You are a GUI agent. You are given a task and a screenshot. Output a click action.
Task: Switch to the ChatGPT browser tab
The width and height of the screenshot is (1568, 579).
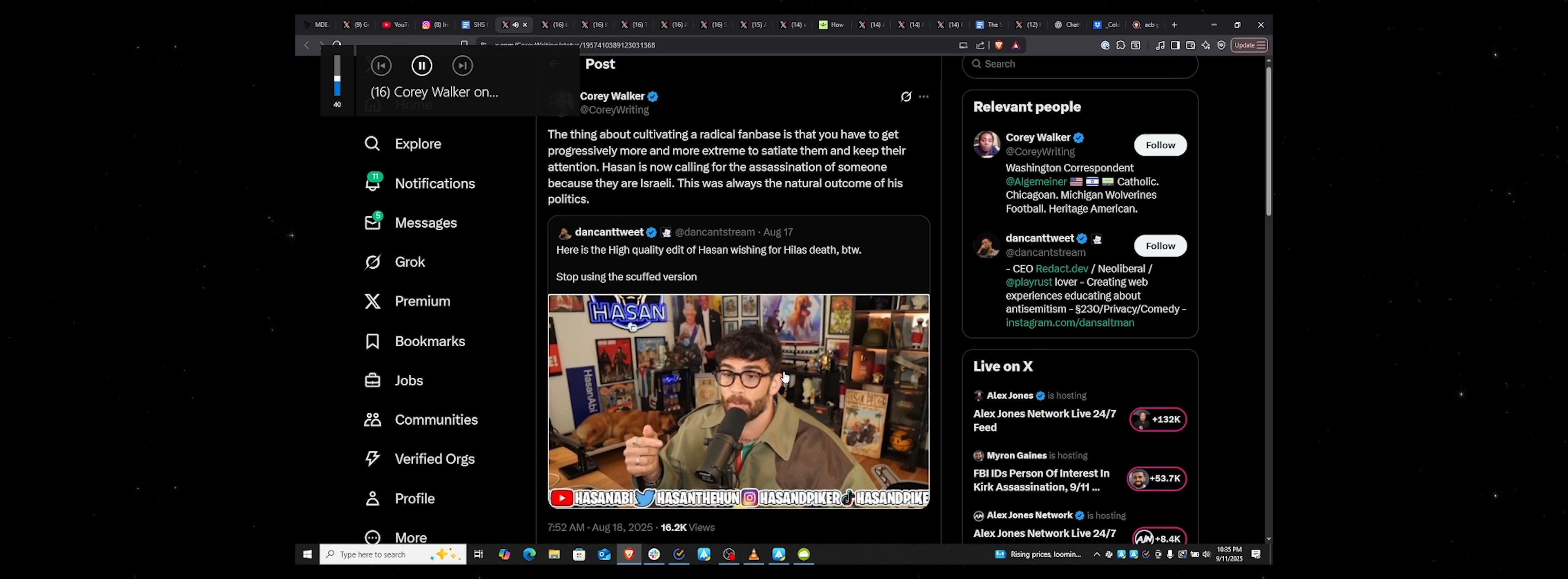coord(1067,25)
